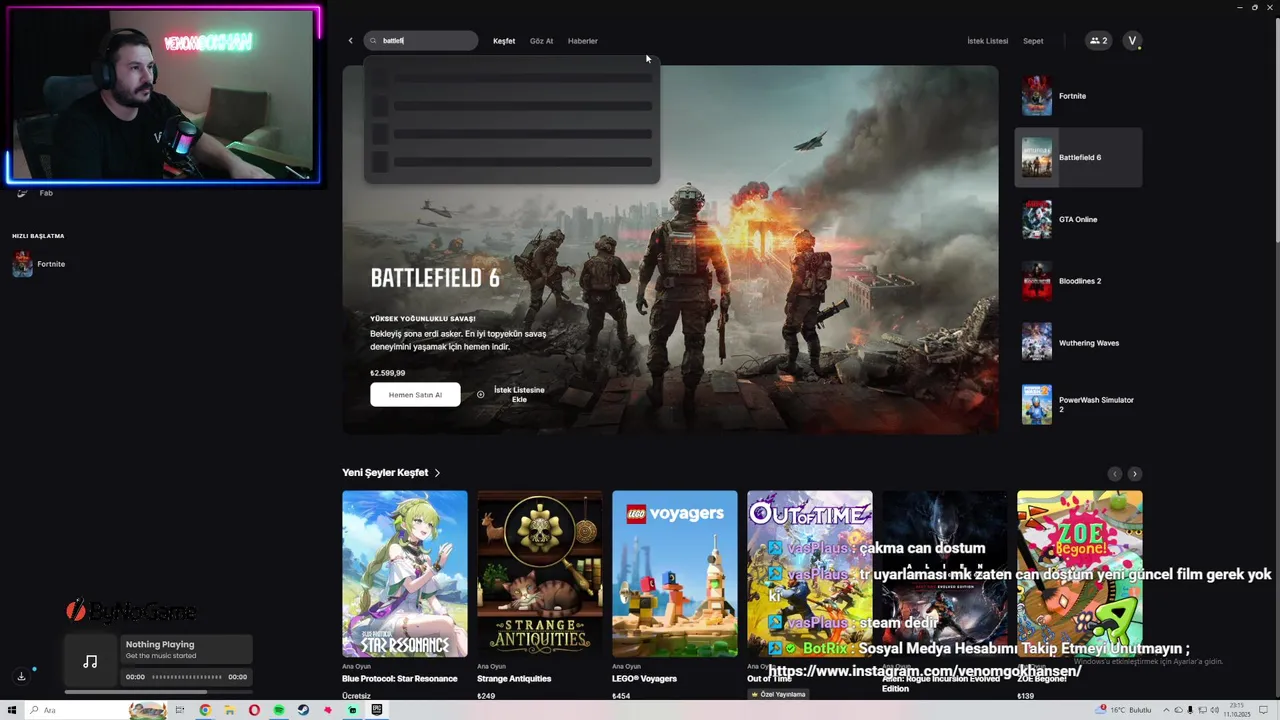Screen dimensions: 1280x720
Task: Select Battlefield 6 in the featured list
Action: pyautogui.click(x=1078, y=157)
